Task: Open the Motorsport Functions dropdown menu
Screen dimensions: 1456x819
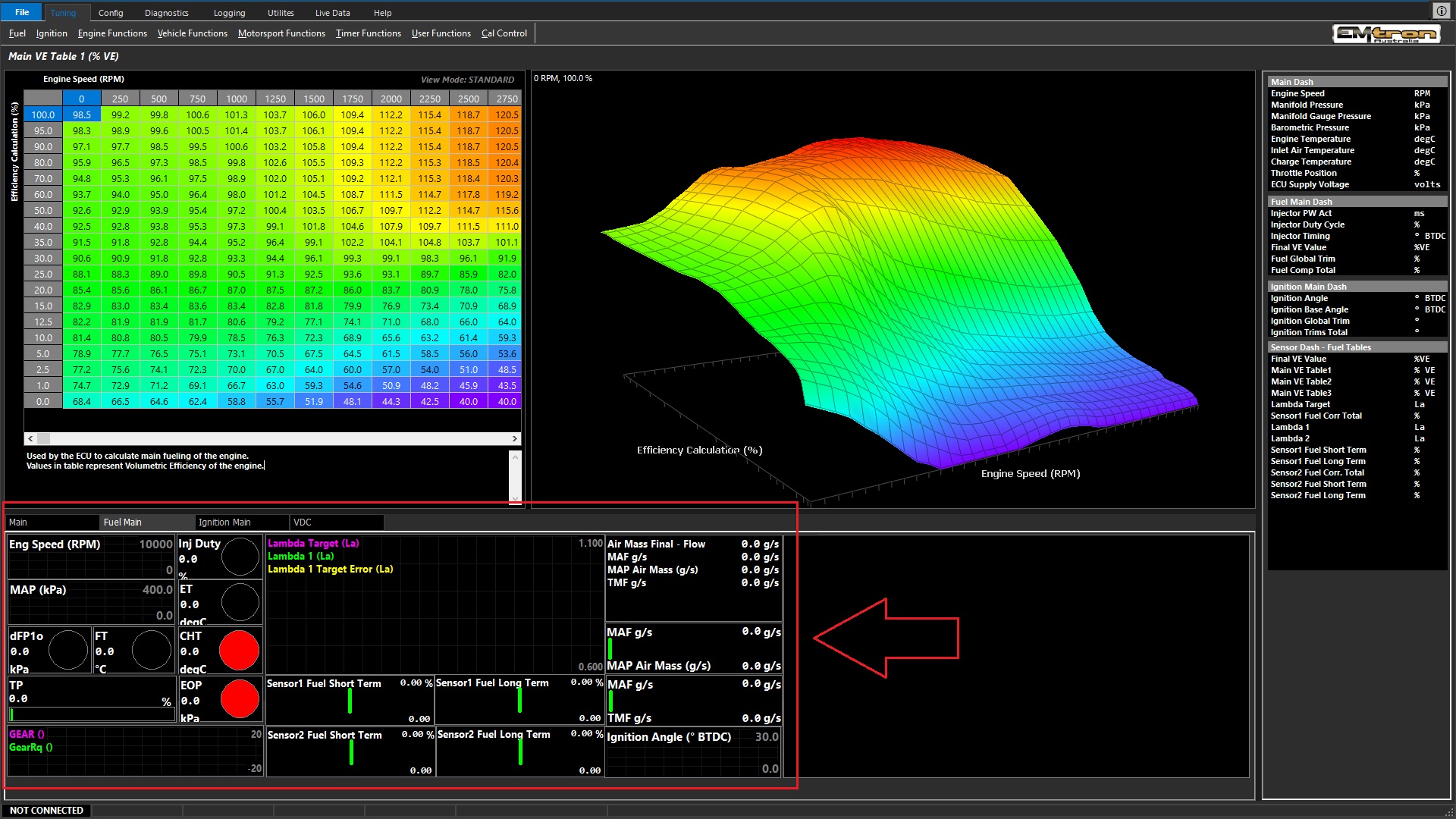Action: click(x=281, y=33)
